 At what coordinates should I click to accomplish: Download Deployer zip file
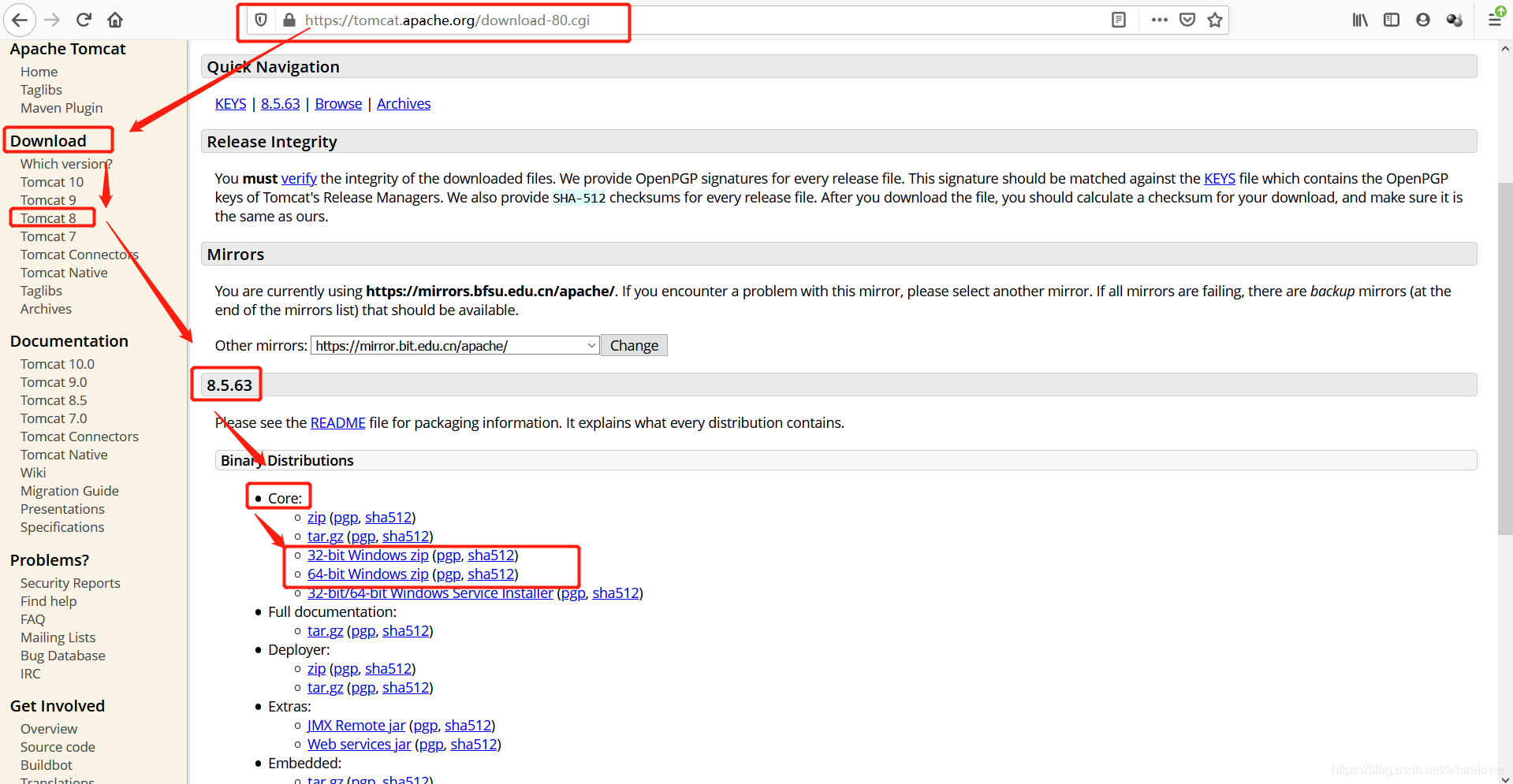point(316,669)
